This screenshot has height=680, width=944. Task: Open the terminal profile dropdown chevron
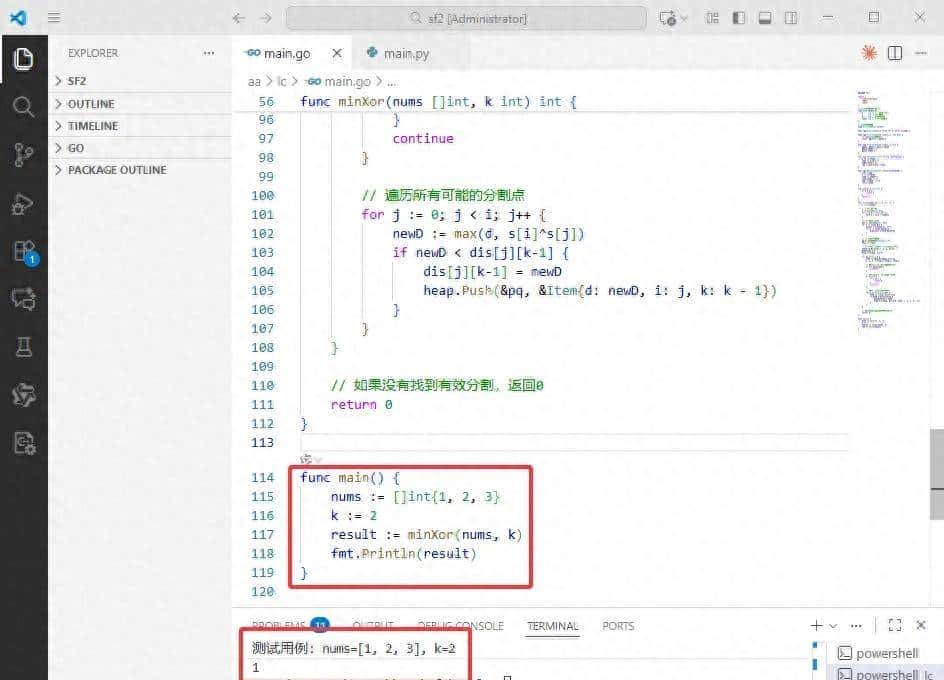(x=833, y=625)
